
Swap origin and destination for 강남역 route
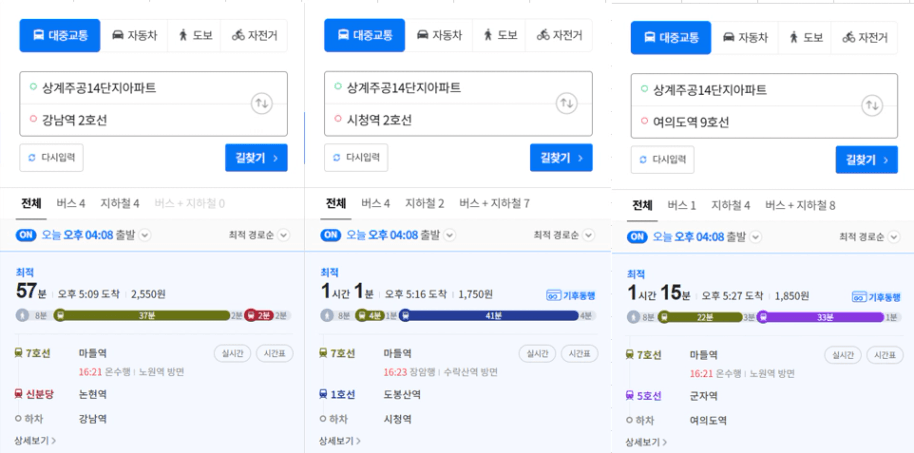261,104
